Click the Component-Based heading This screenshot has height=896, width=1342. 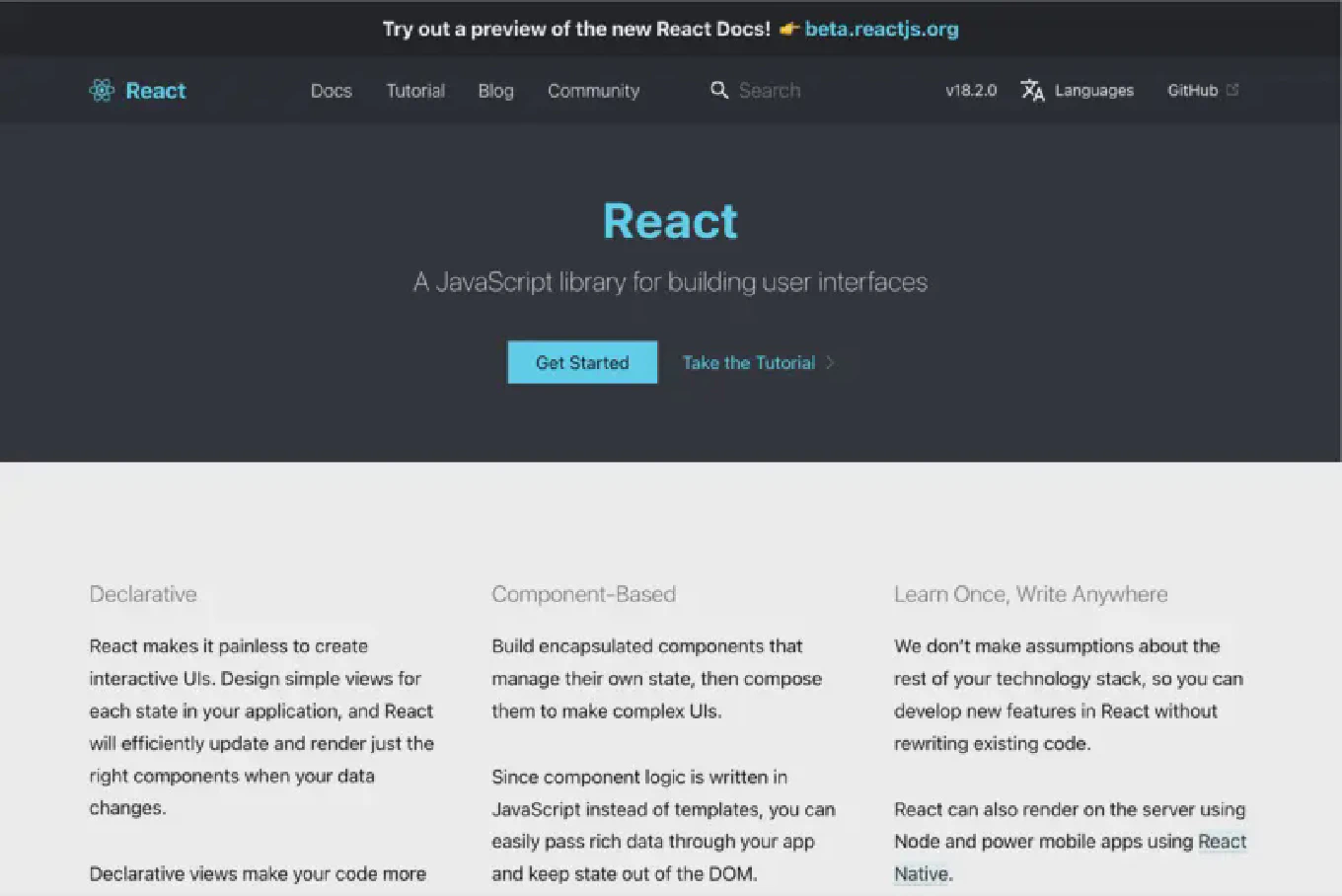pyautogui.click(x=584, y=594)
